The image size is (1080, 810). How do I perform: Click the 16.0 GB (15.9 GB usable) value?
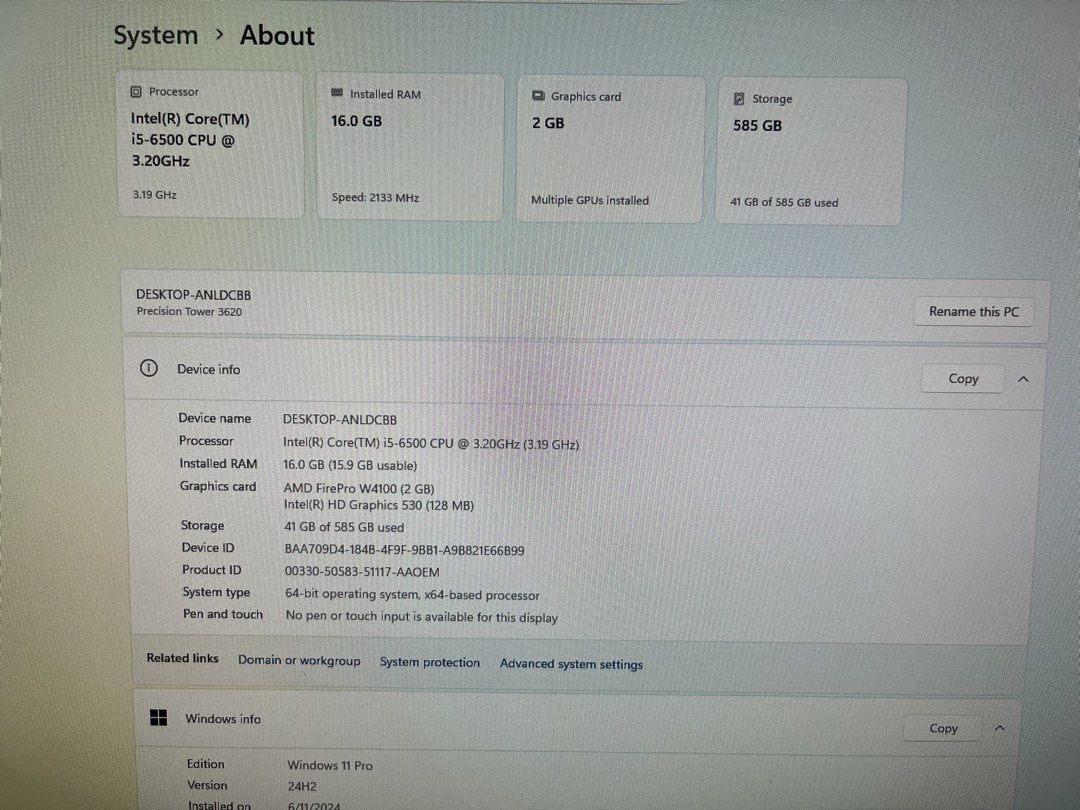coord(350,466)
